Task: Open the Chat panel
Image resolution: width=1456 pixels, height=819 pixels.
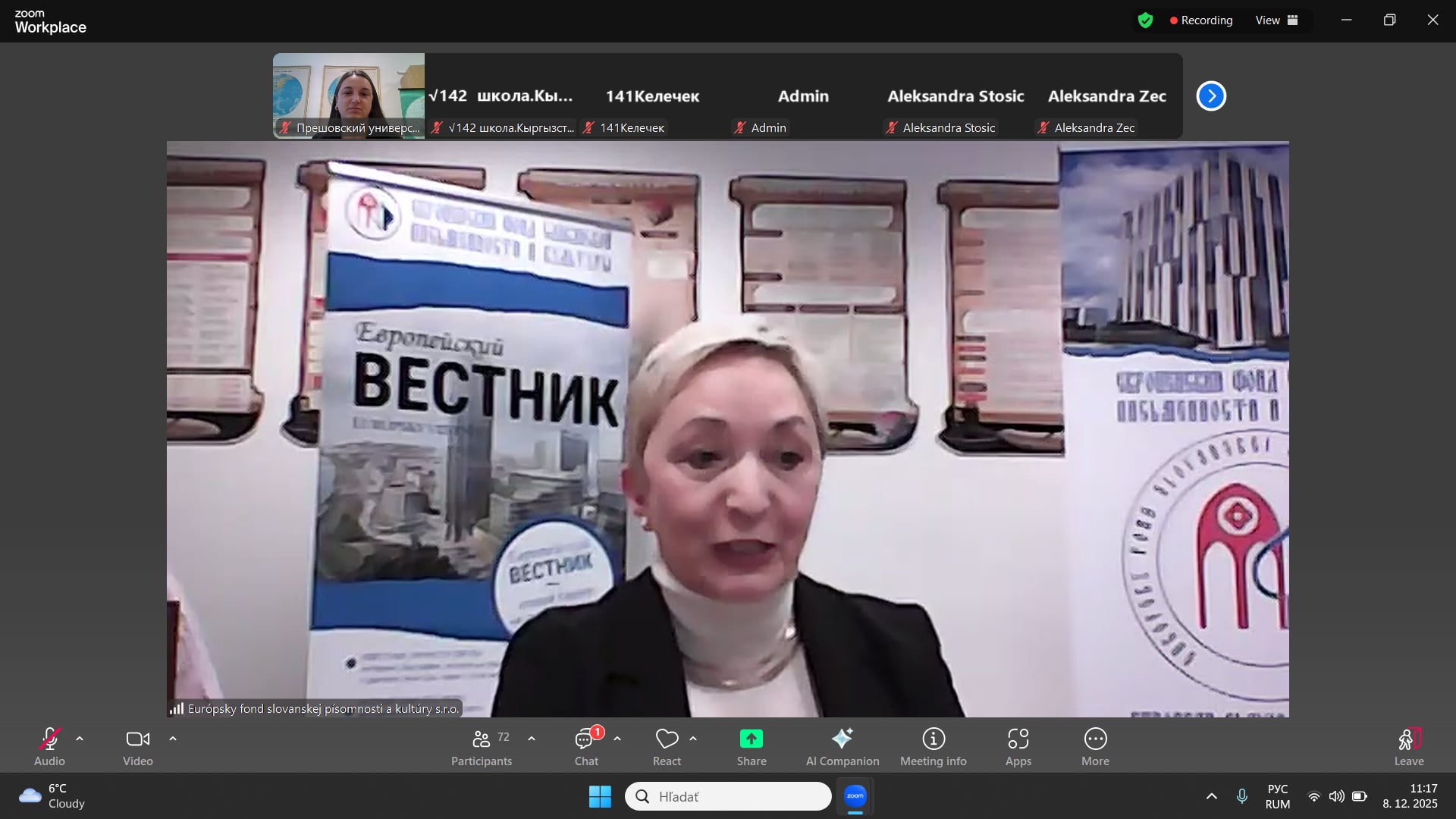Action: click(585, 747)
